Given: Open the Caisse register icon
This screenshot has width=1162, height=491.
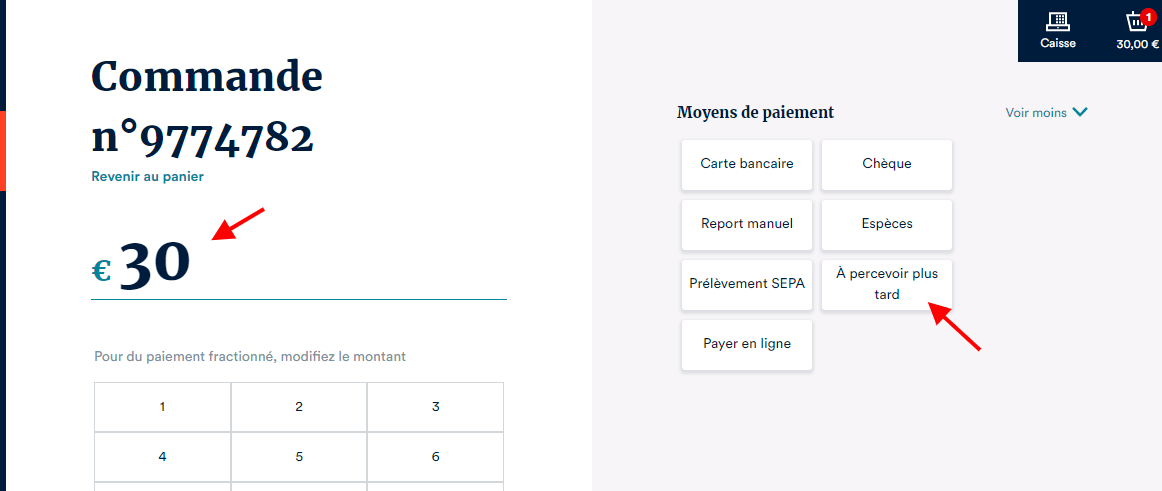Looking at the screenshot, I should click(x=1057, y=22).
